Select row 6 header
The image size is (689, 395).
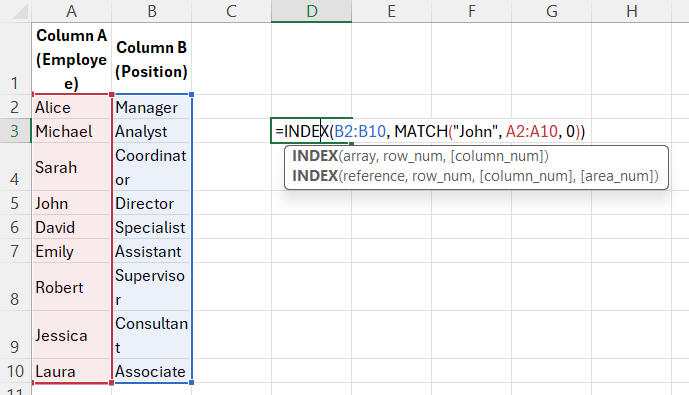pyautogui.click(x=15, y=227)
